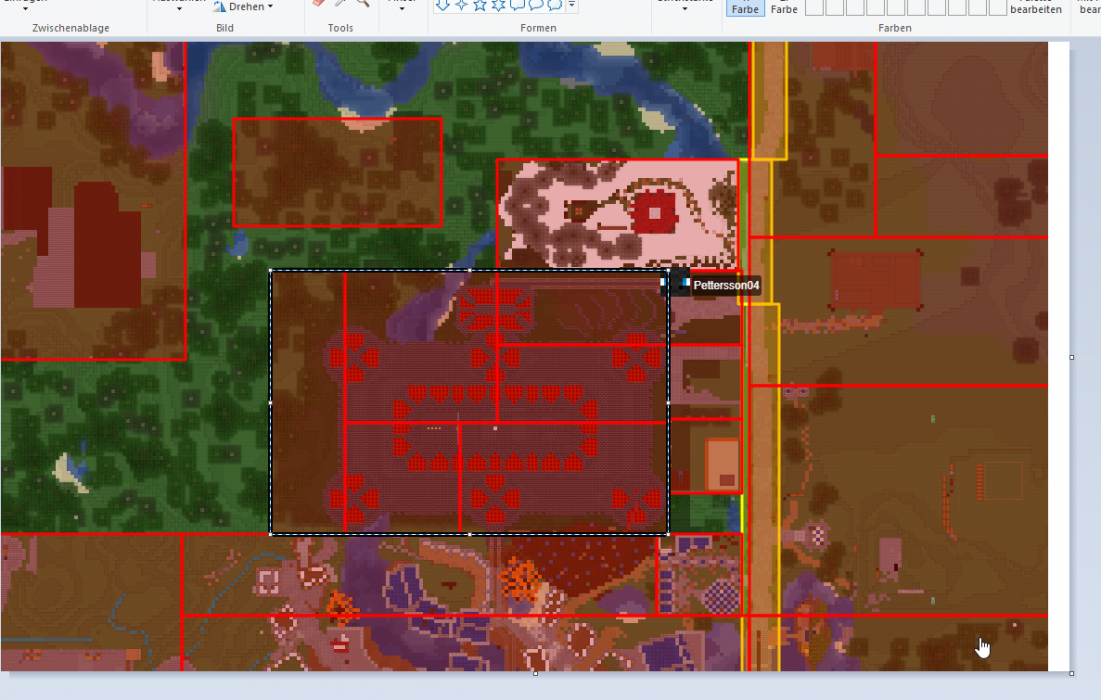Activate the 2. Farbe color button
1101x700 pixels.
[x=784, y=8]
